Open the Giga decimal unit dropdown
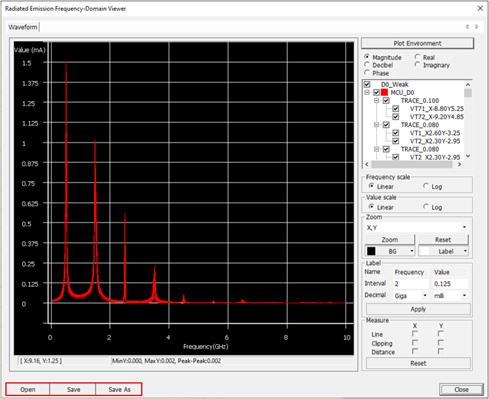 click(x=425, y=295)
